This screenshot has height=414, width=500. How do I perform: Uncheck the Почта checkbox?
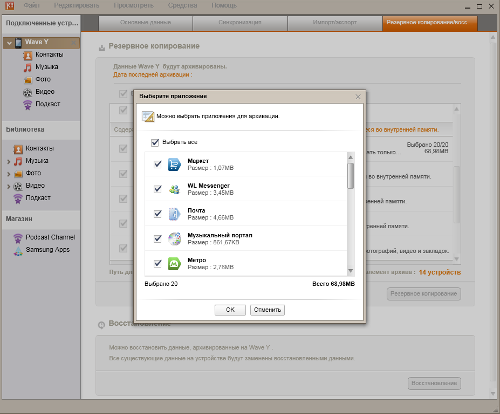pyautogui.click(x=158, y=214)
